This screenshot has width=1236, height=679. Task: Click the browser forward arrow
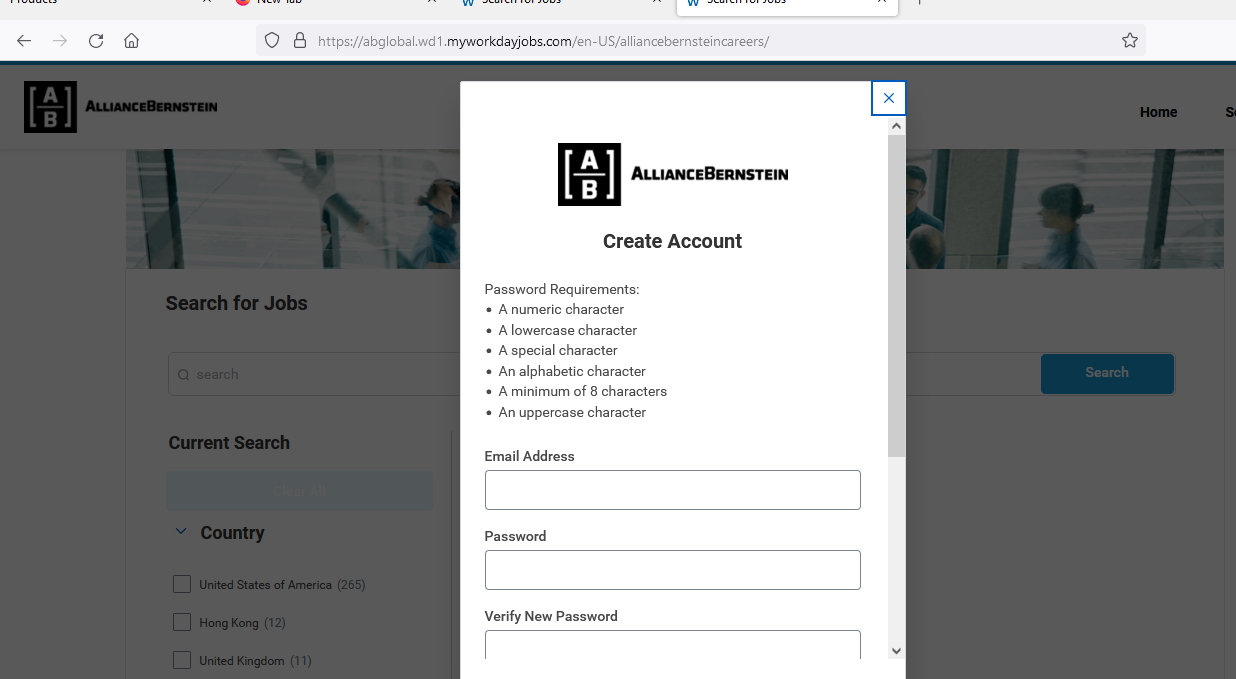(60, 41)
